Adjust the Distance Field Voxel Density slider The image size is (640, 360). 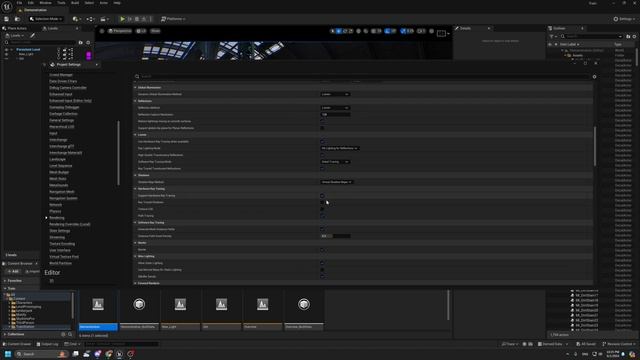pos(335,236)
